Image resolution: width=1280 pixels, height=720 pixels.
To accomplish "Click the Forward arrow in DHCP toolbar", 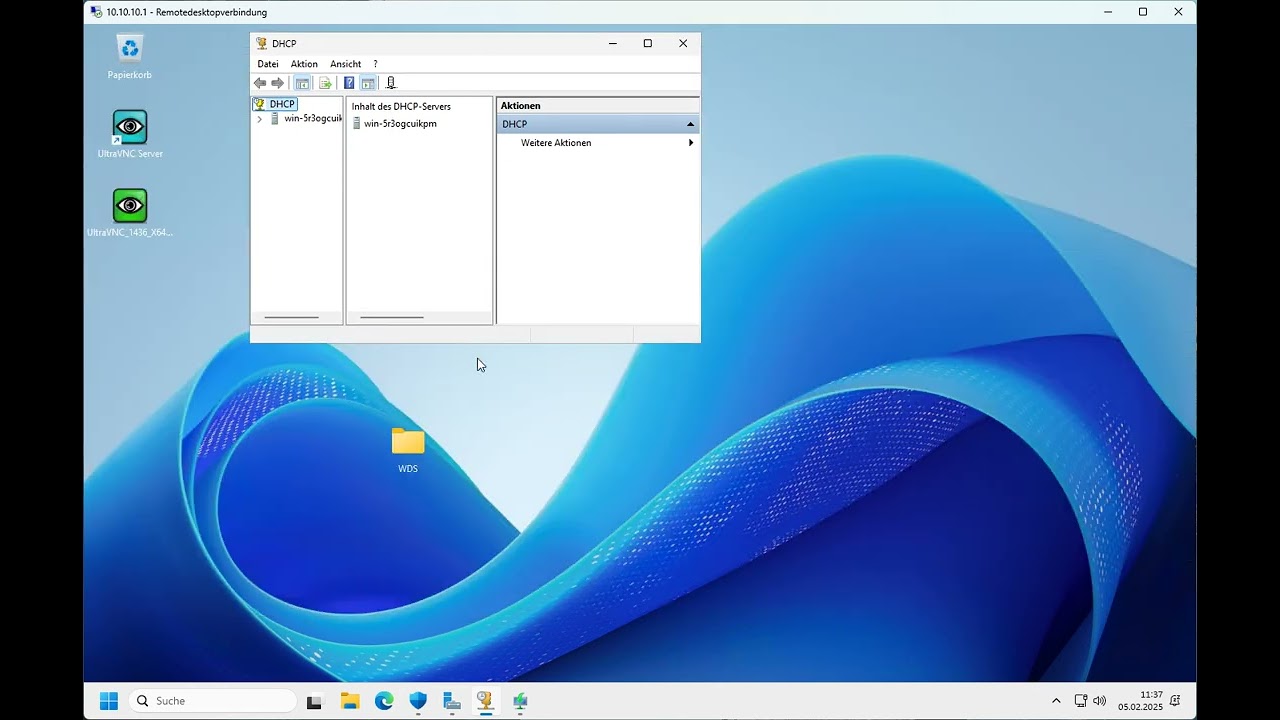I will click(278, 83).
